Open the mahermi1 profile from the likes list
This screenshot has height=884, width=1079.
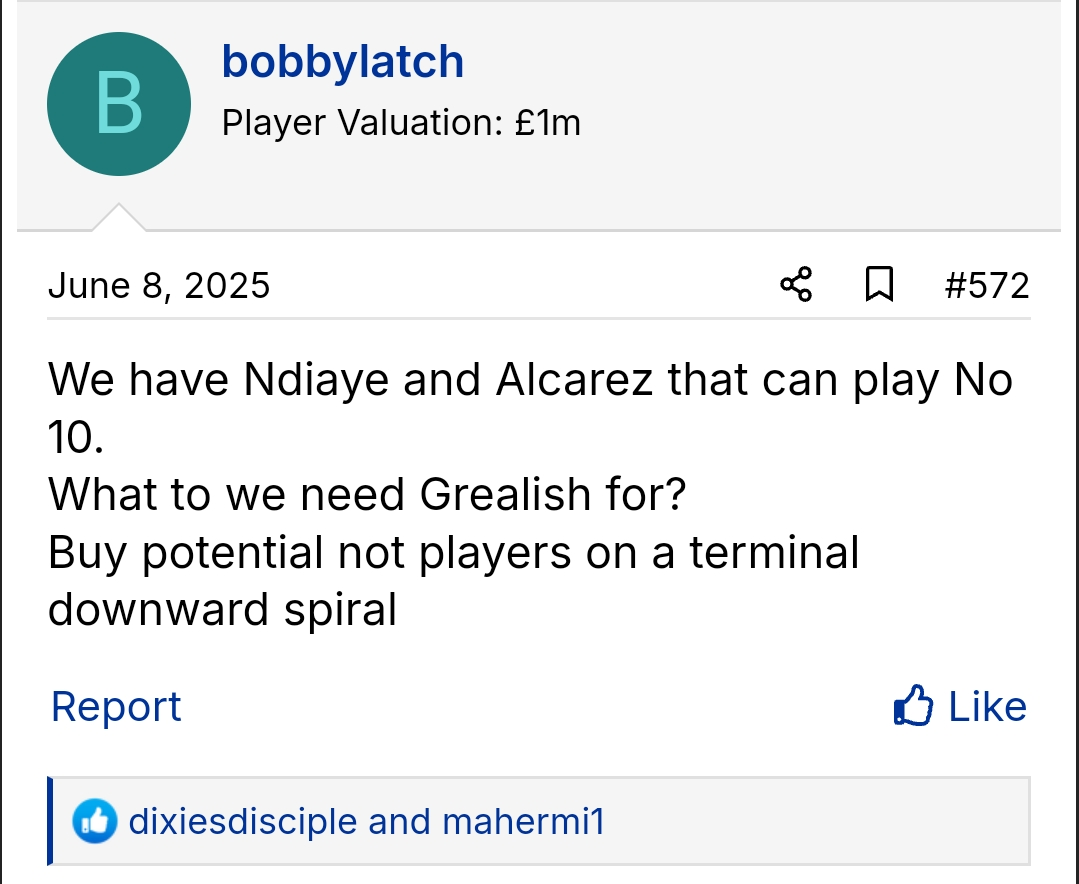click(523, 822)
